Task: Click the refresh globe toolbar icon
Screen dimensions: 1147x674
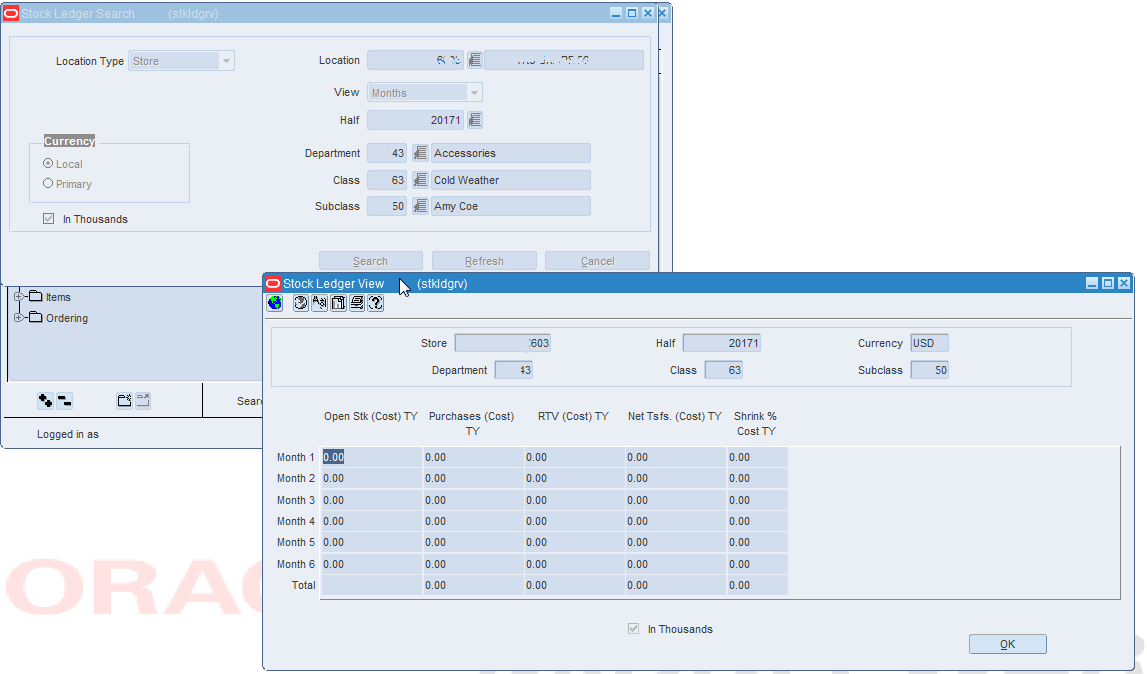Action: [x=300, y=303]
